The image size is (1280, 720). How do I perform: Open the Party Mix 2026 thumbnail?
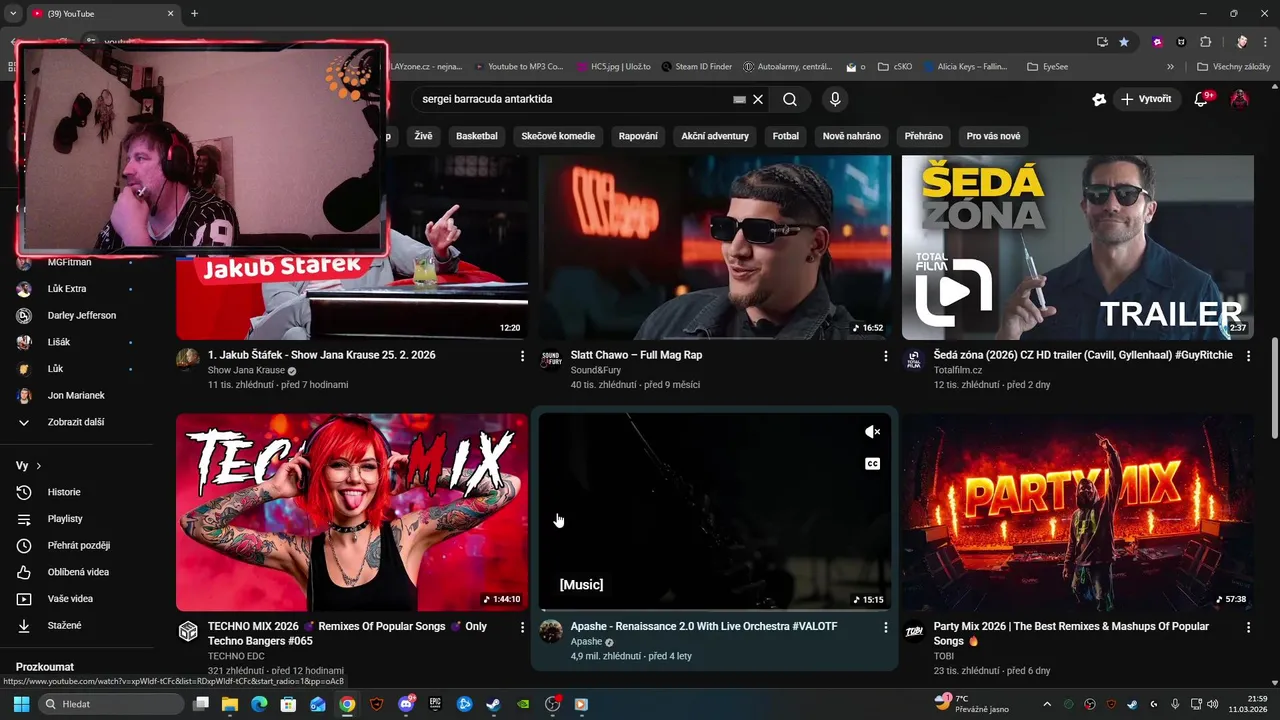click(x=1078, y=512)
